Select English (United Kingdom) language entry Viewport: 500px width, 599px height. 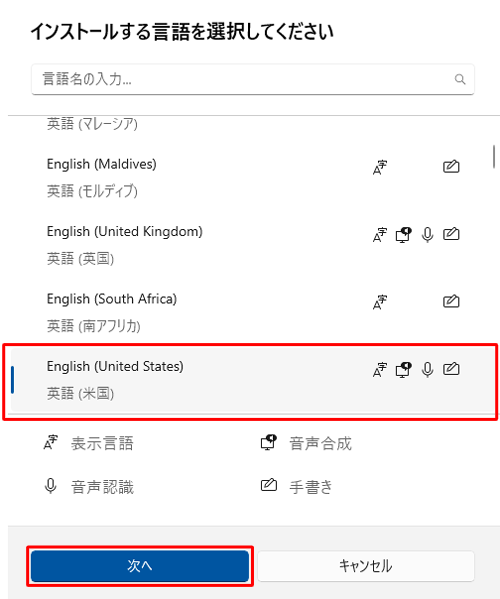[x=252, y=245]
